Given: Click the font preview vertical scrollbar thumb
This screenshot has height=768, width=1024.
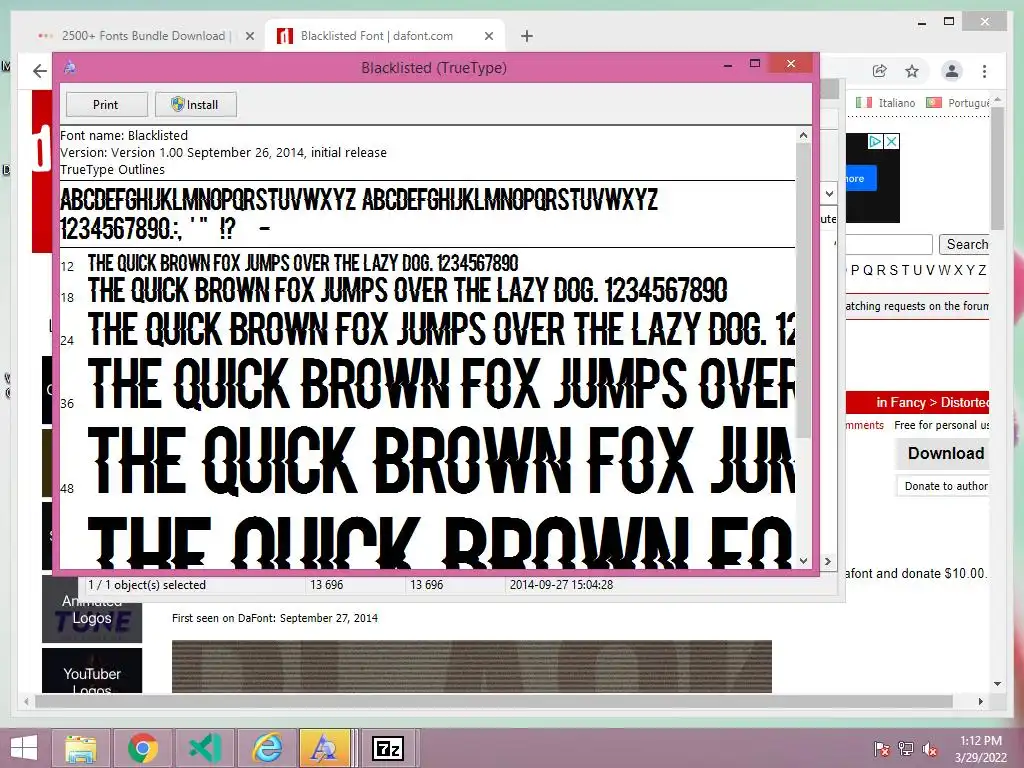Looking at the screenshot, I should click(x=803, y=291).
